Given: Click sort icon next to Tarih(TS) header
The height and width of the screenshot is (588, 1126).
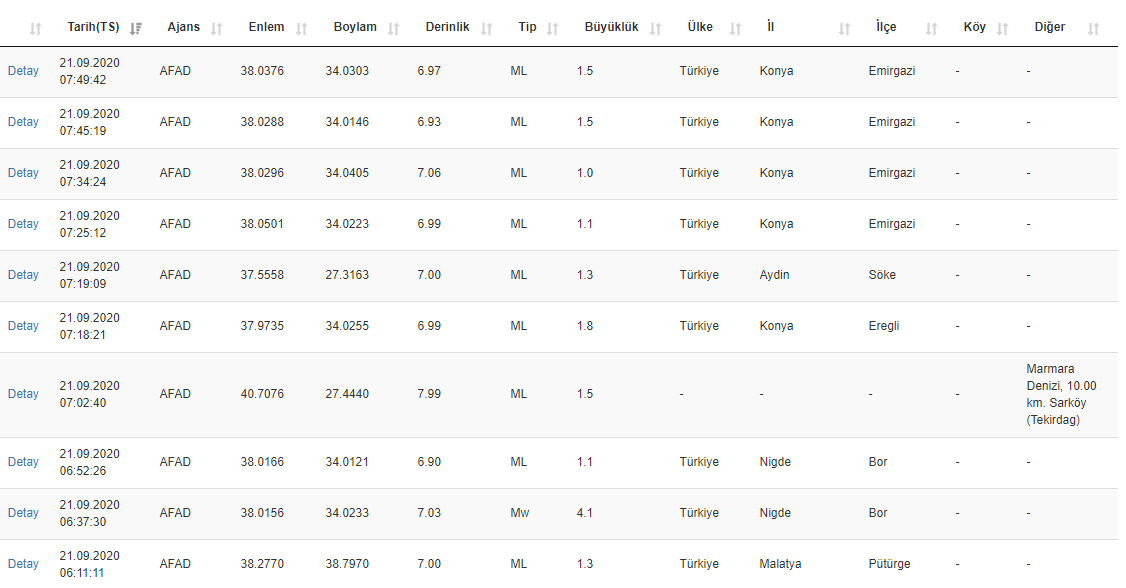Looking at the screenshot, I should 136,28.
